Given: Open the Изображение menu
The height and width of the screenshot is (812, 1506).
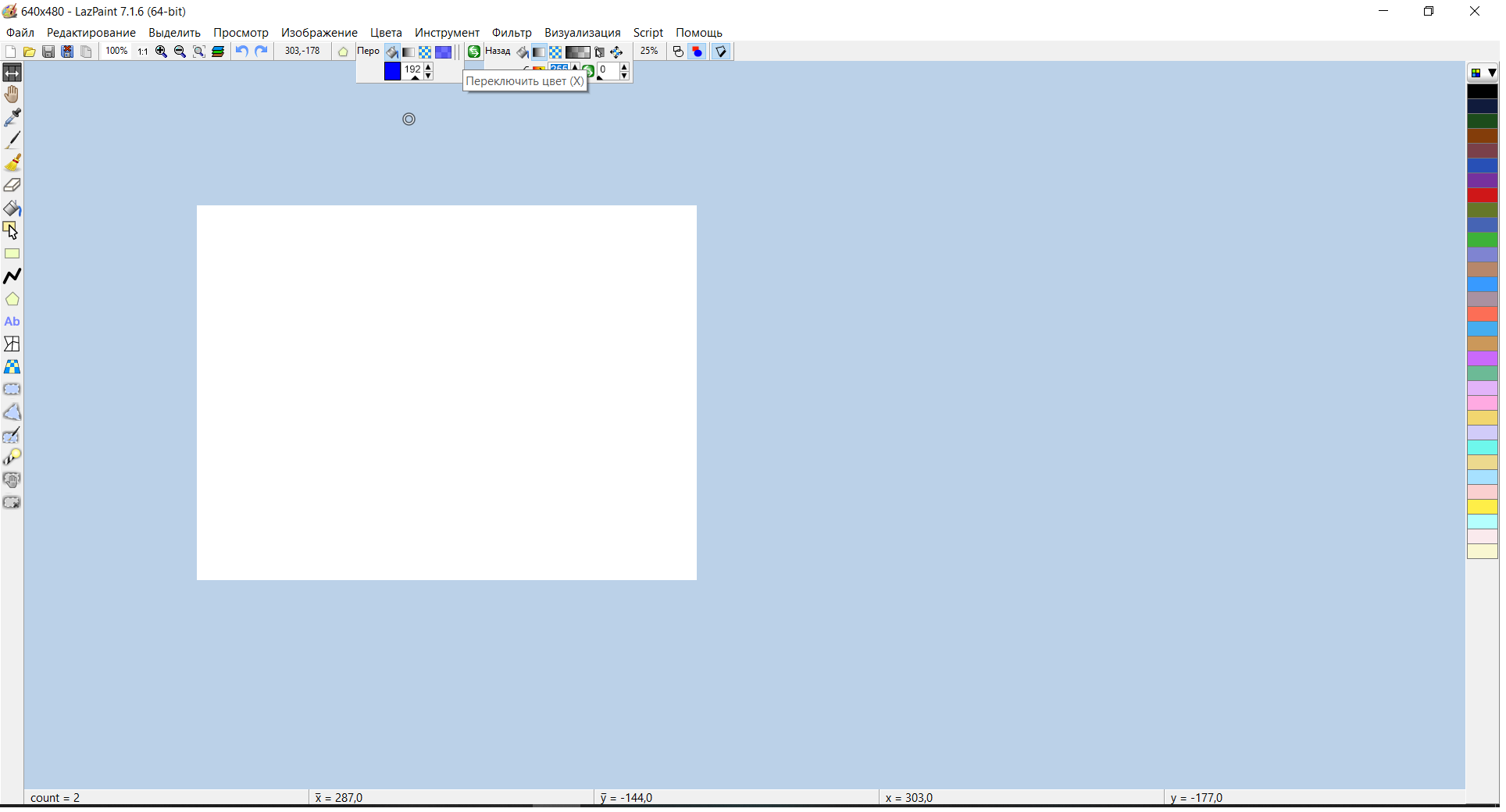Looking at the screenshot, I should coord(319,32).
